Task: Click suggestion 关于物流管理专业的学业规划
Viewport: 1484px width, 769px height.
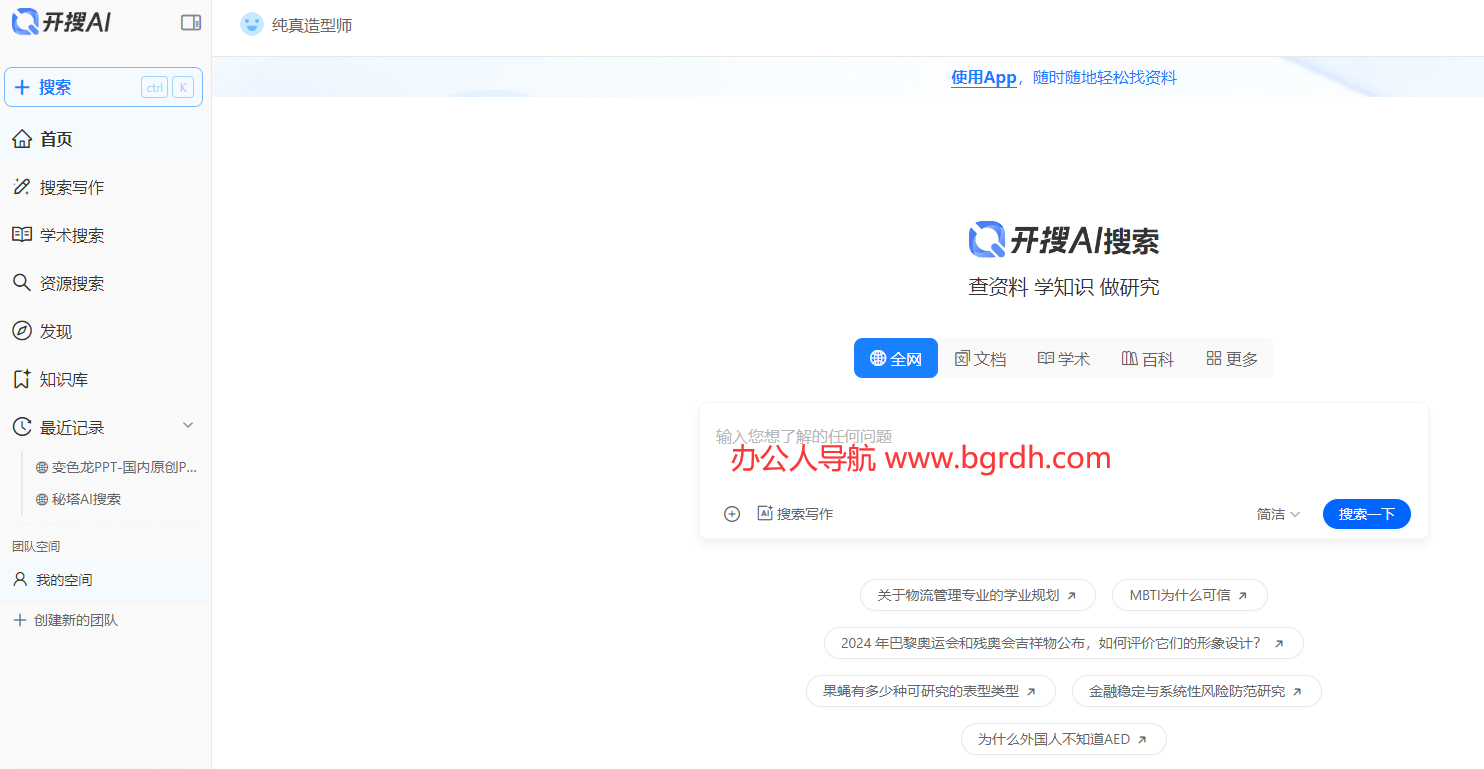Action: tap(978, 595)
